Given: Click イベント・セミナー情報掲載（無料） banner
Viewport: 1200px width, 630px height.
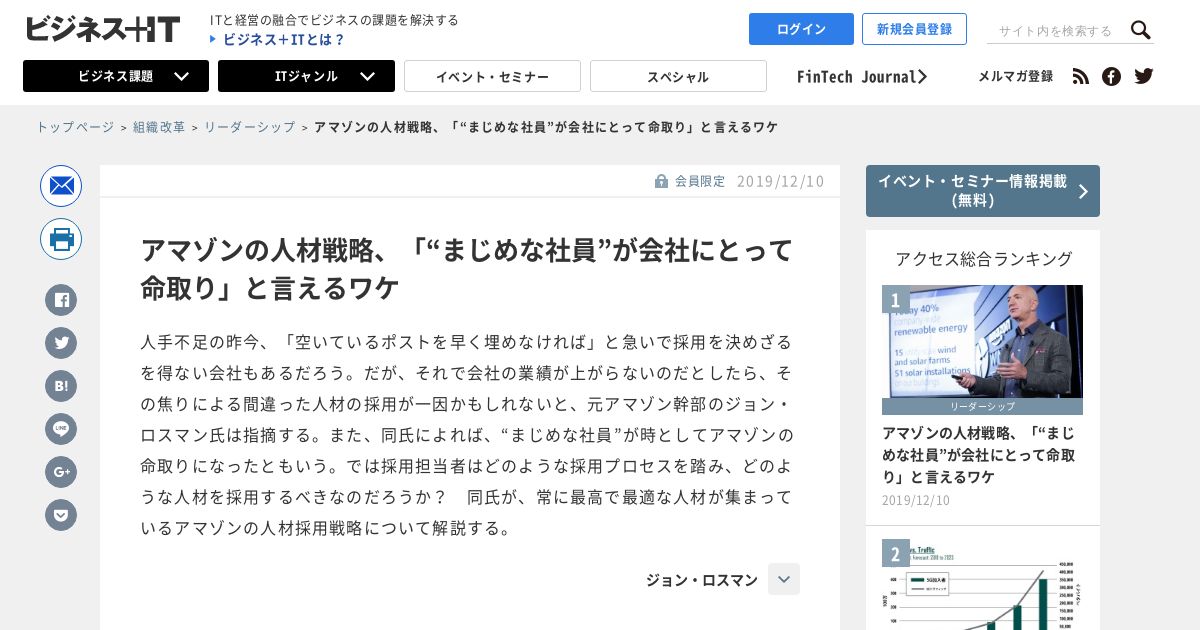Looking at the screenshot, I should point(983,191).
